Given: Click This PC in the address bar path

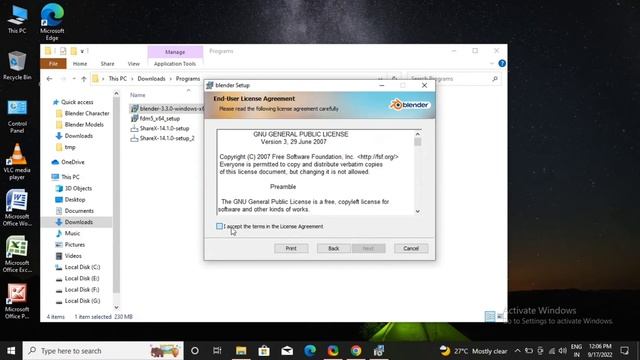Looking at the screenshot, I should click(118, 79).
